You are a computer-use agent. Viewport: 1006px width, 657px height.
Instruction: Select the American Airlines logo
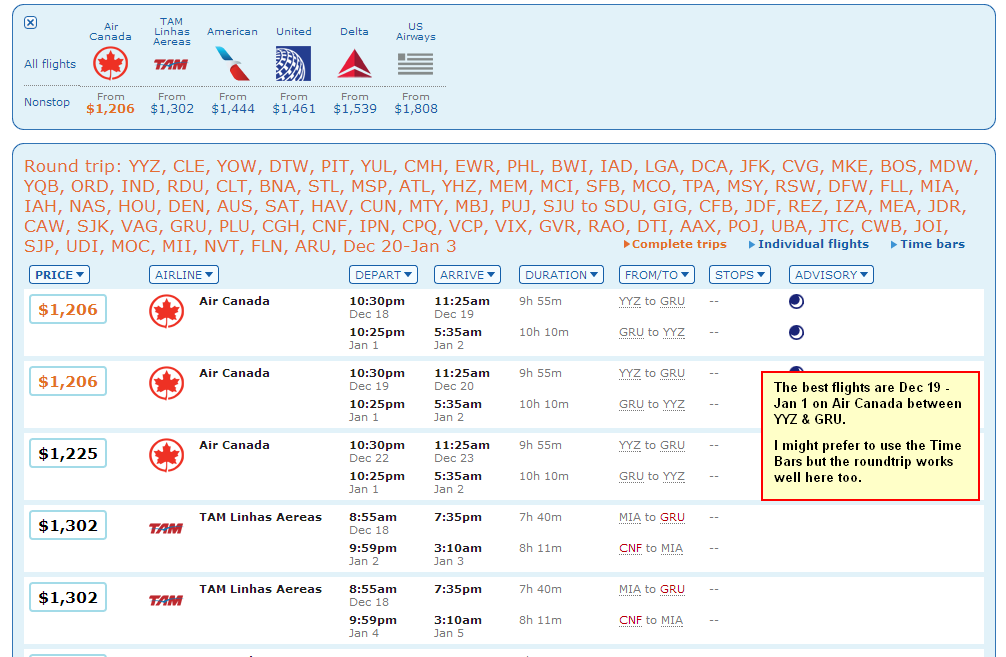pyautogui.click(x=232, y=64)
